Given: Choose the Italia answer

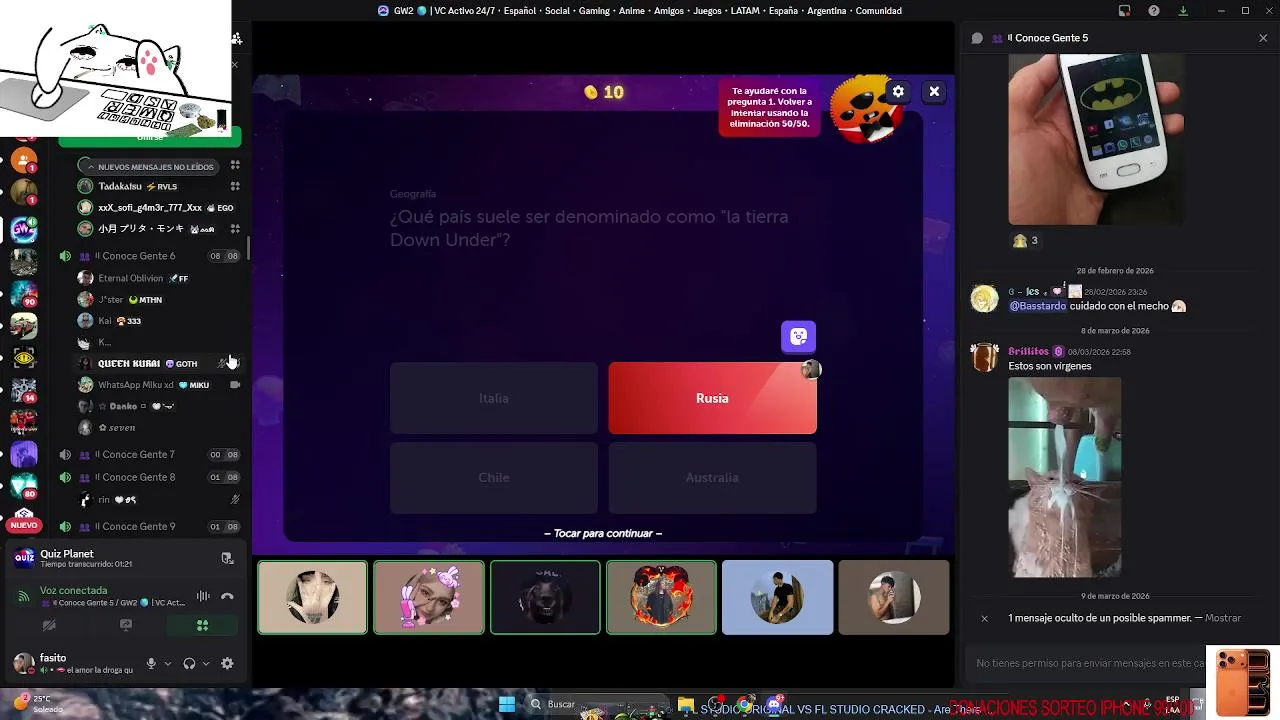Looking at the screenshot, I should click(493, 398).
